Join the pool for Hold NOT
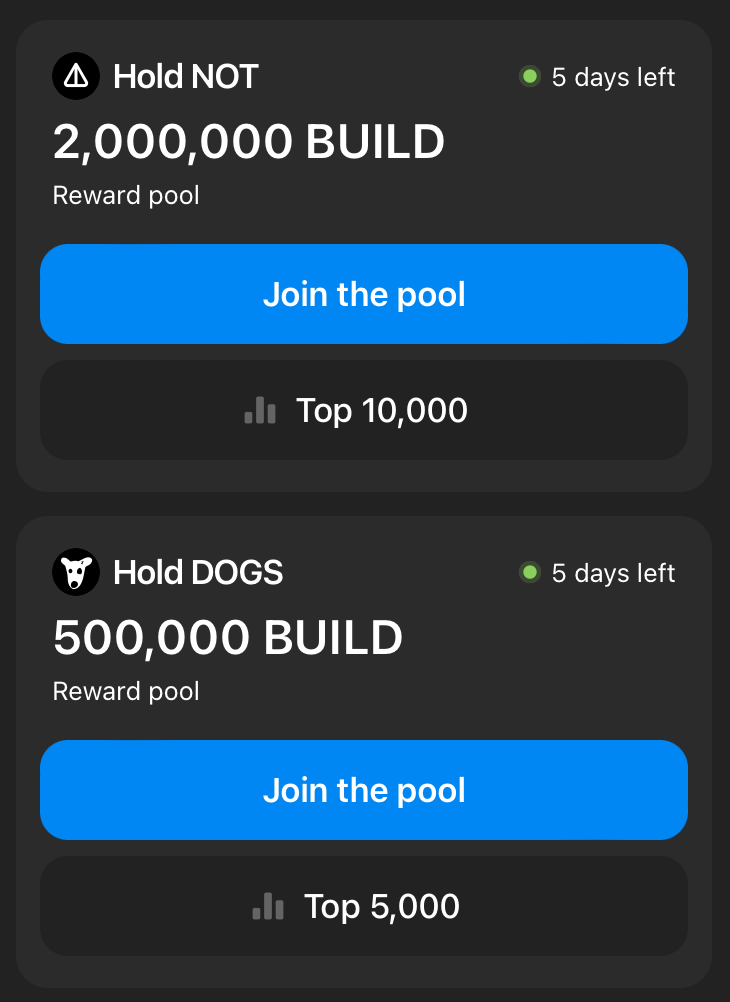The height and width of the screenshot is (1002, 730). click(364, 294)
